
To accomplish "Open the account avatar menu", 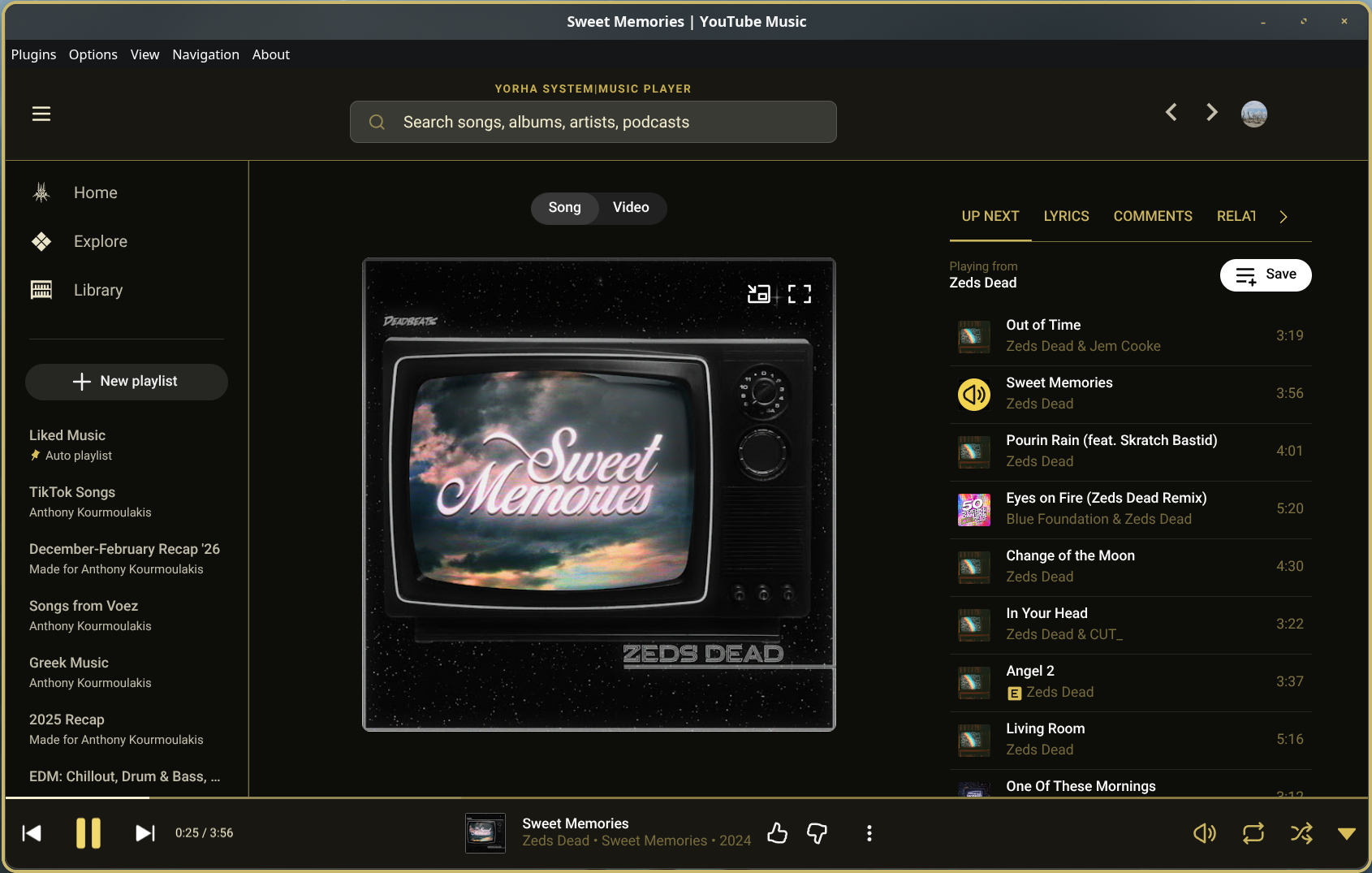I will (1254, 114).
